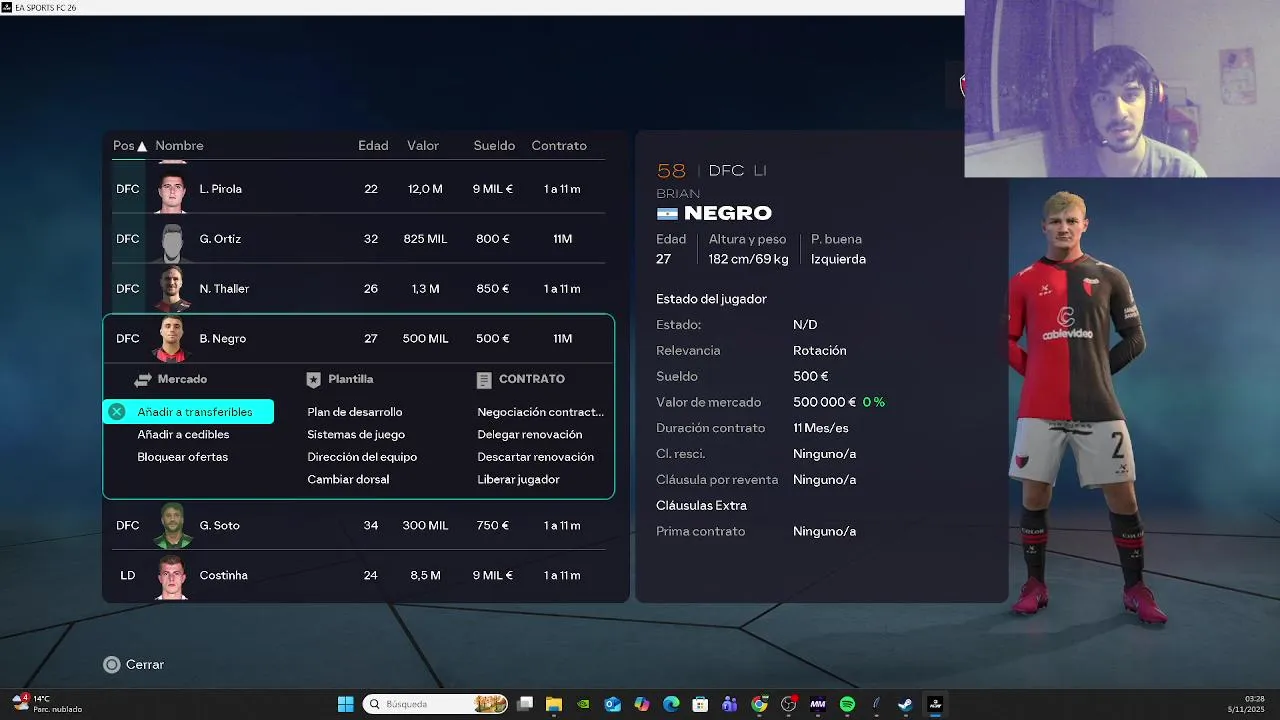Viewport: 1280px width, 720px height.
Task: Click the 8,5 M value cell
Action: 425,576
